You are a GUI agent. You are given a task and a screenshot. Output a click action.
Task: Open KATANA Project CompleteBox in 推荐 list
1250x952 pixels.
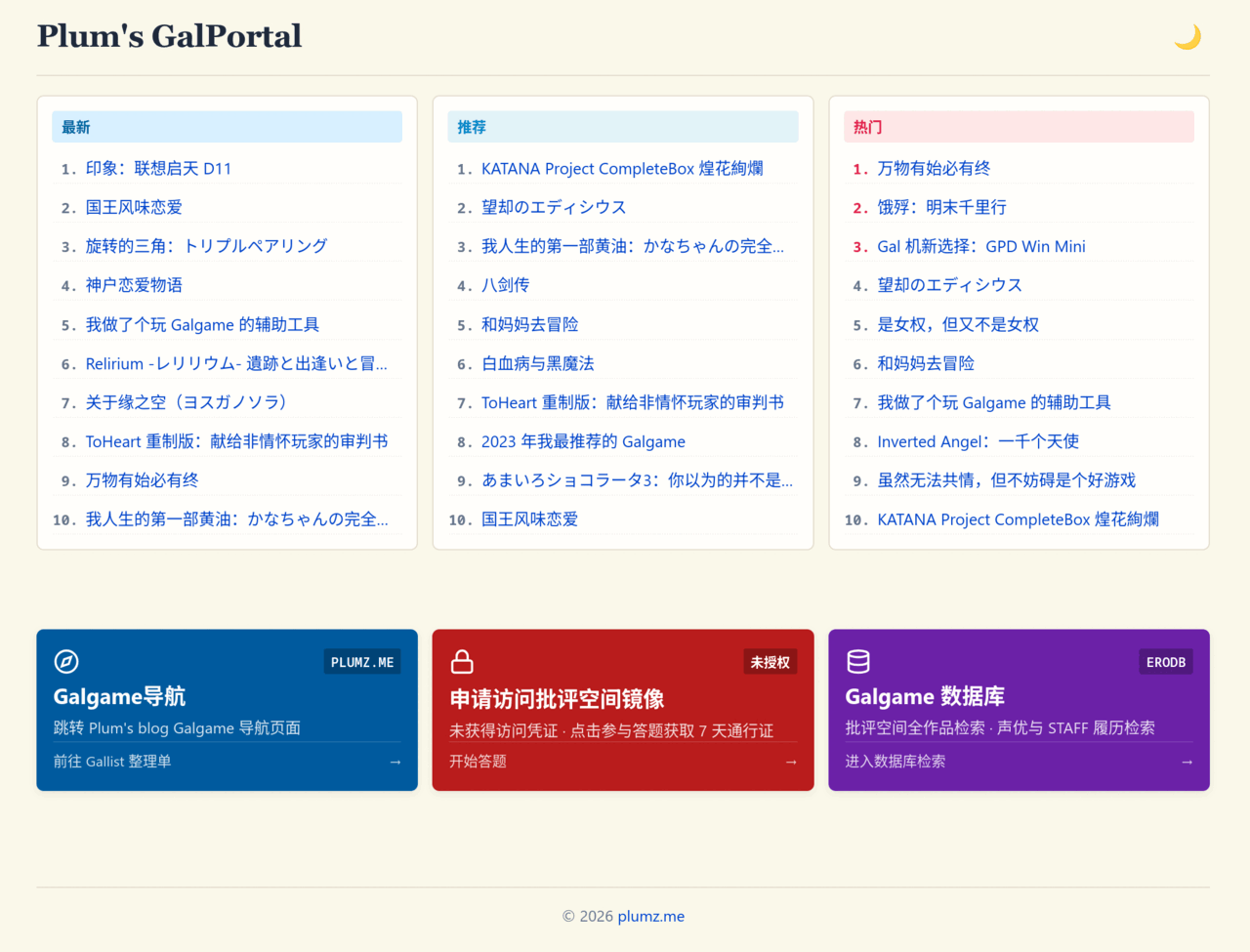(622, 168)
